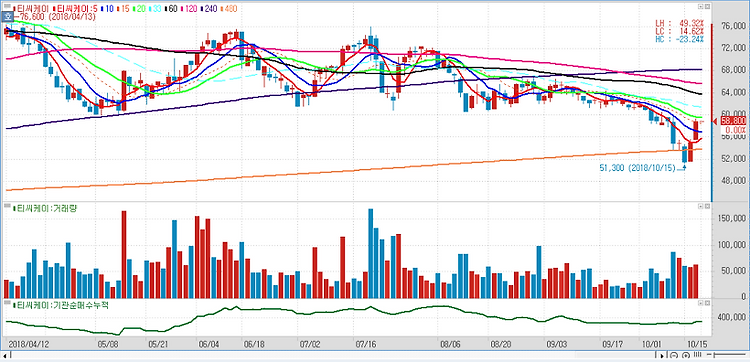Maximize the price chart panel

click(x=701, y=7)
